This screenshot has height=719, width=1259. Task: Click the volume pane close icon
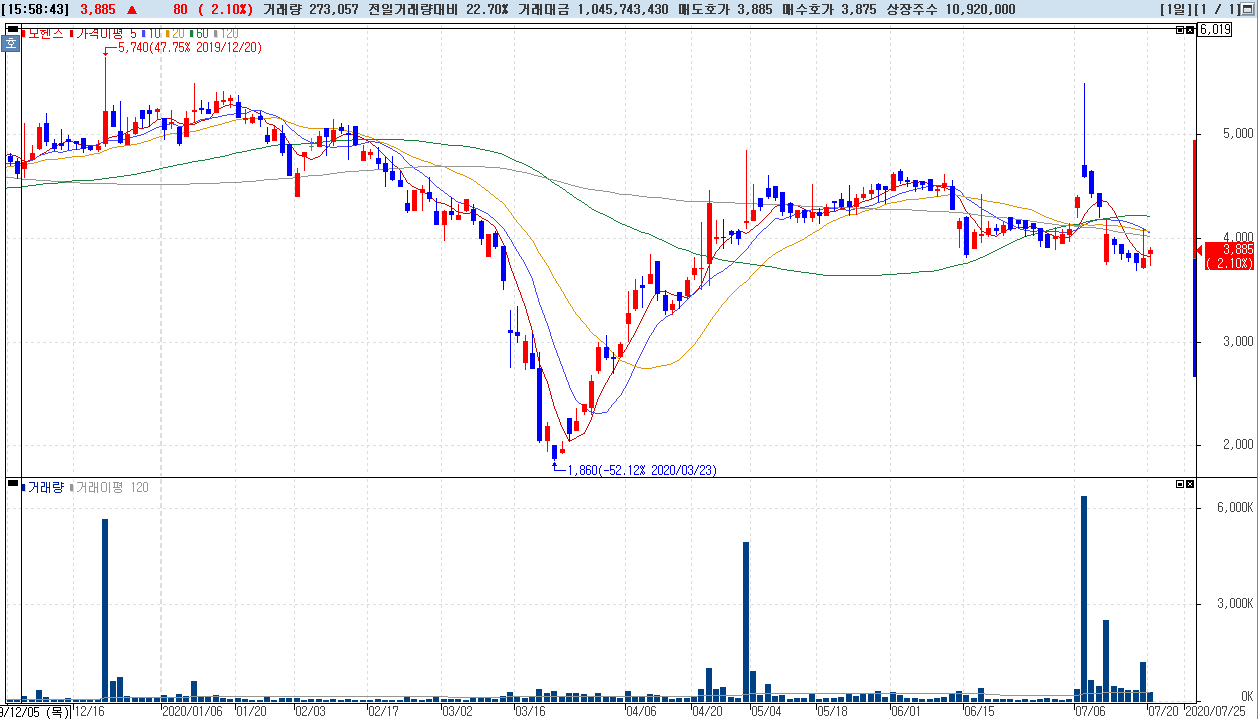point(1190,485)
